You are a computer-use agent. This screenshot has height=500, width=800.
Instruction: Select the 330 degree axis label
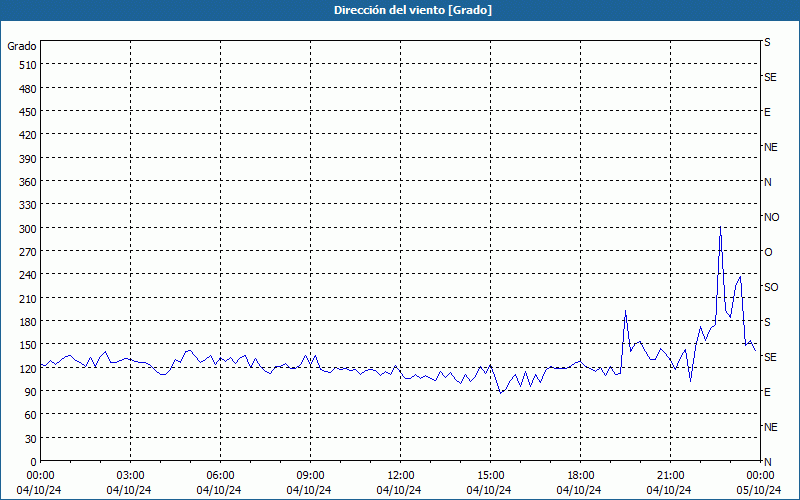[28, 205]
